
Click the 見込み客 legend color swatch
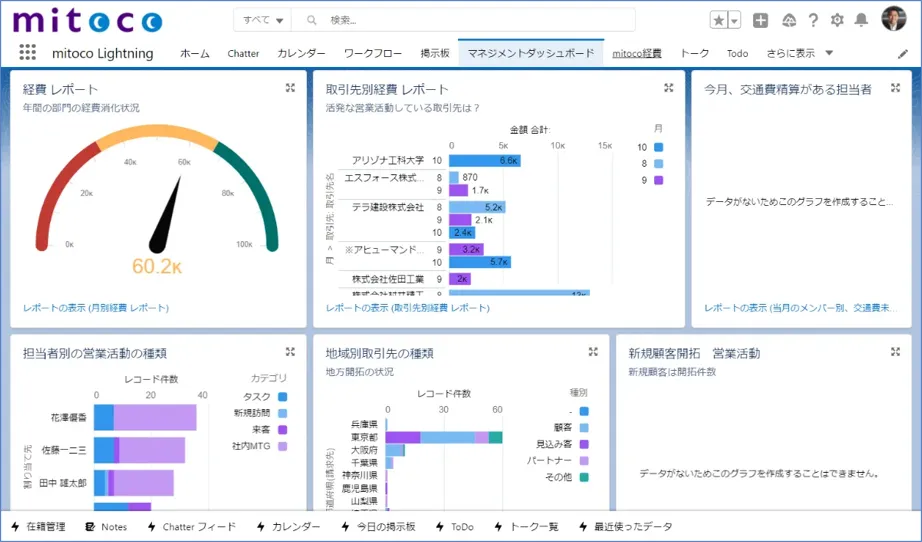584,444
